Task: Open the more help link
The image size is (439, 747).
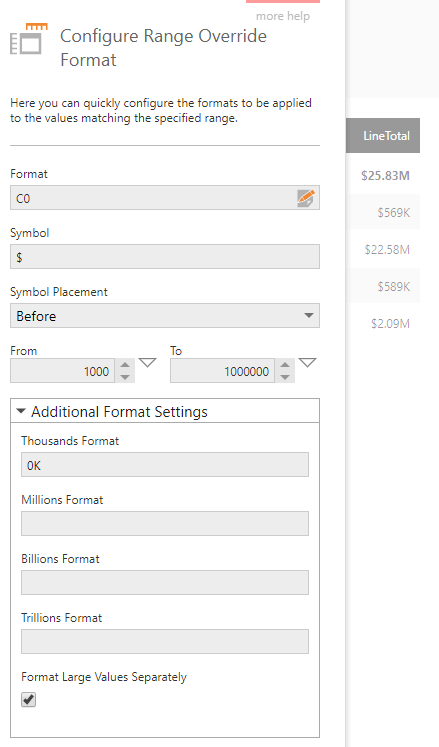Action: click(283, 16)
